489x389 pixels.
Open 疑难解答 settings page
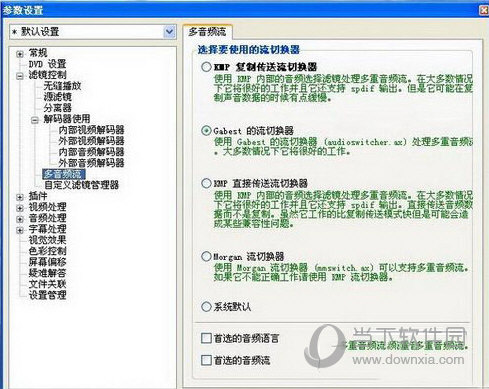(47, 273)
